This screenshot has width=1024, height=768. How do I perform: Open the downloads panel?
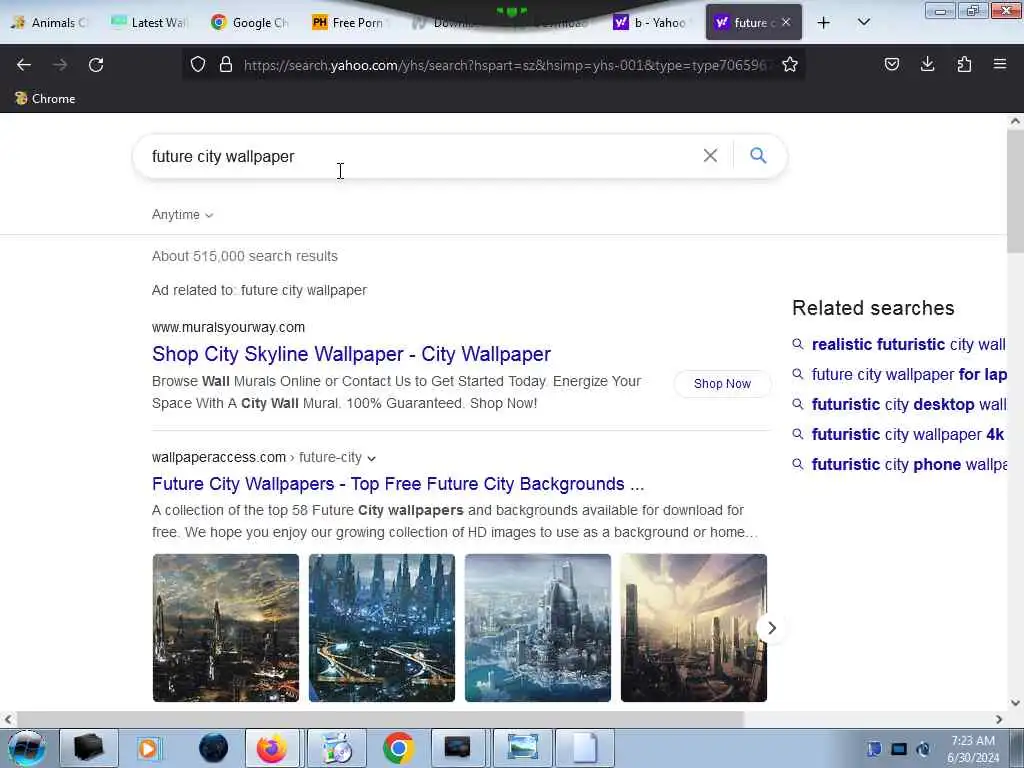pyautogui.click(x=927, y=64)
